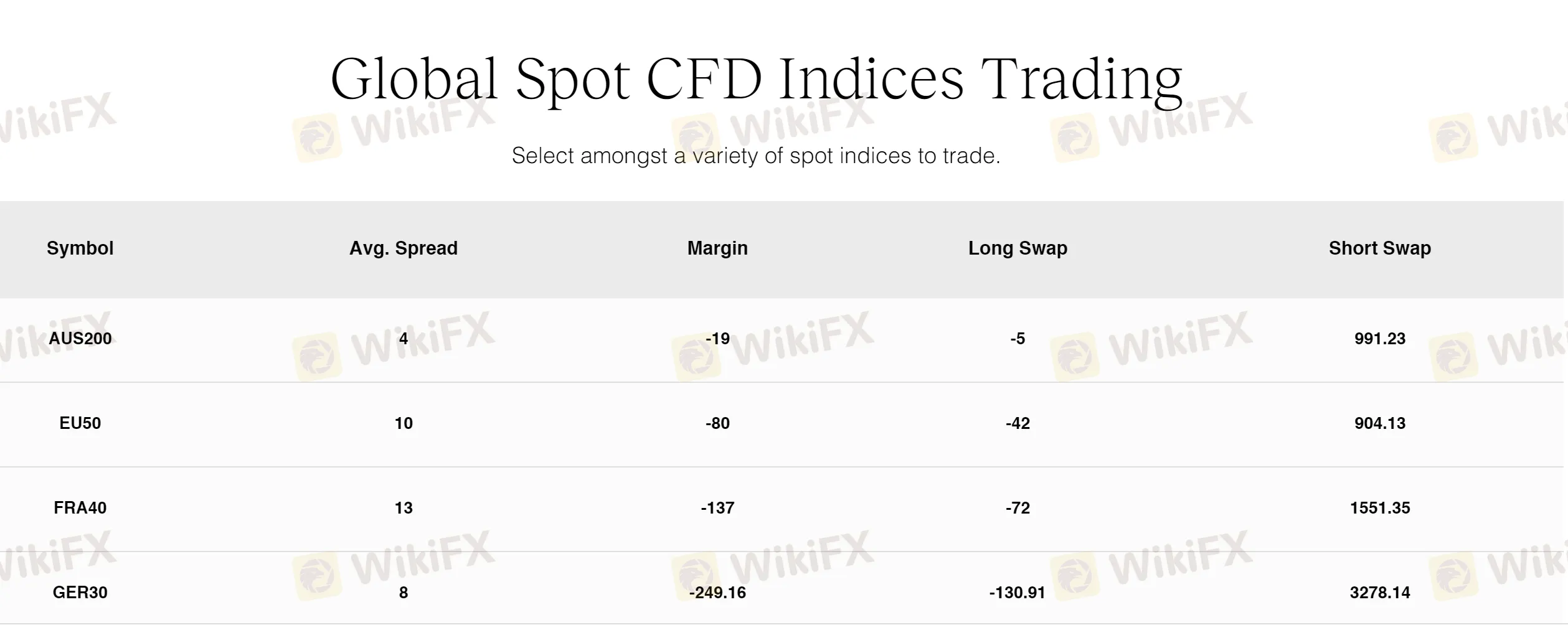Select the AUS200 symbol row
The width and height of the screenshot is (1568, 625).
pos(80,339)
